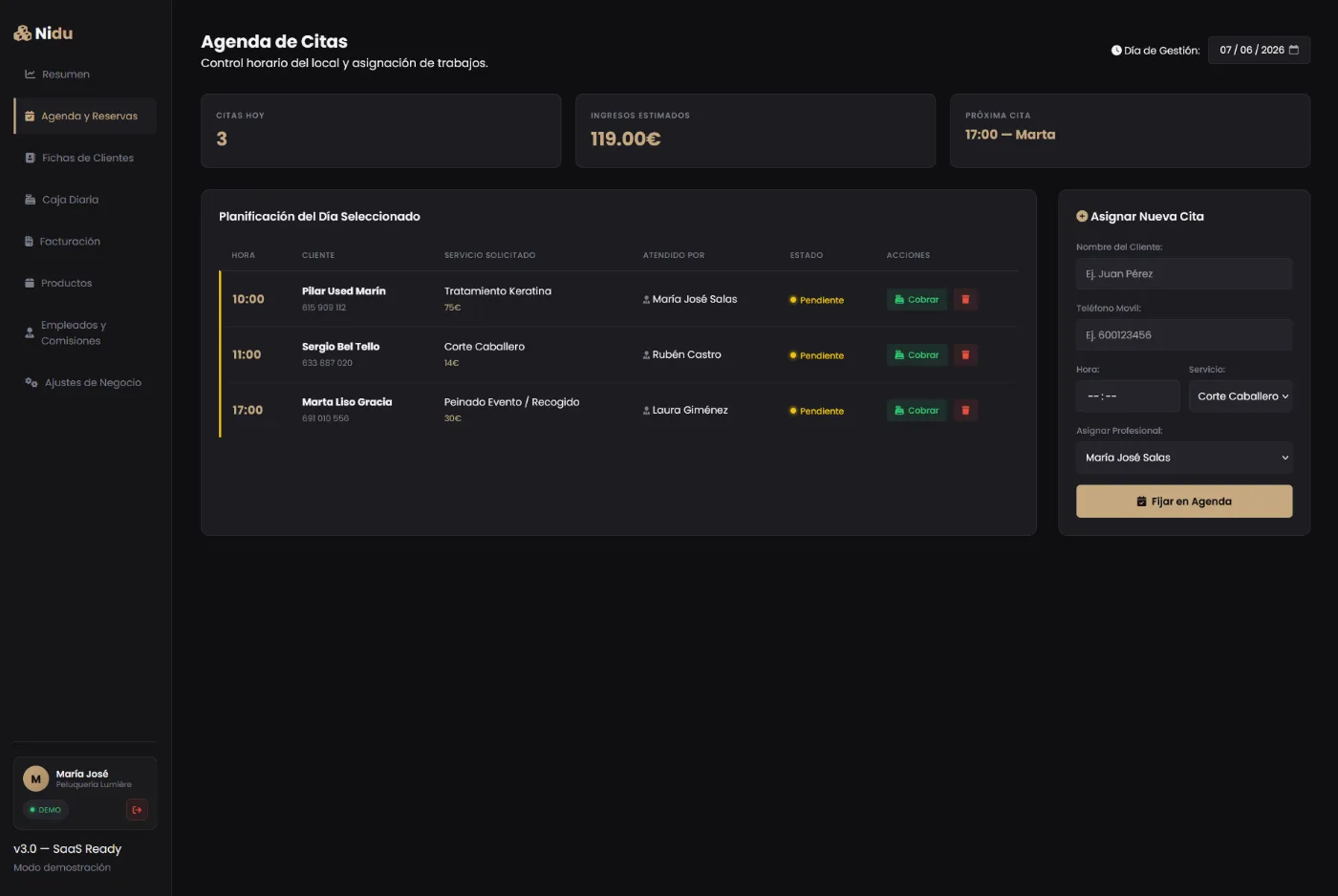Click the Nidu logo
Viewport: 1338px width, 896px height.
(43, 33)
